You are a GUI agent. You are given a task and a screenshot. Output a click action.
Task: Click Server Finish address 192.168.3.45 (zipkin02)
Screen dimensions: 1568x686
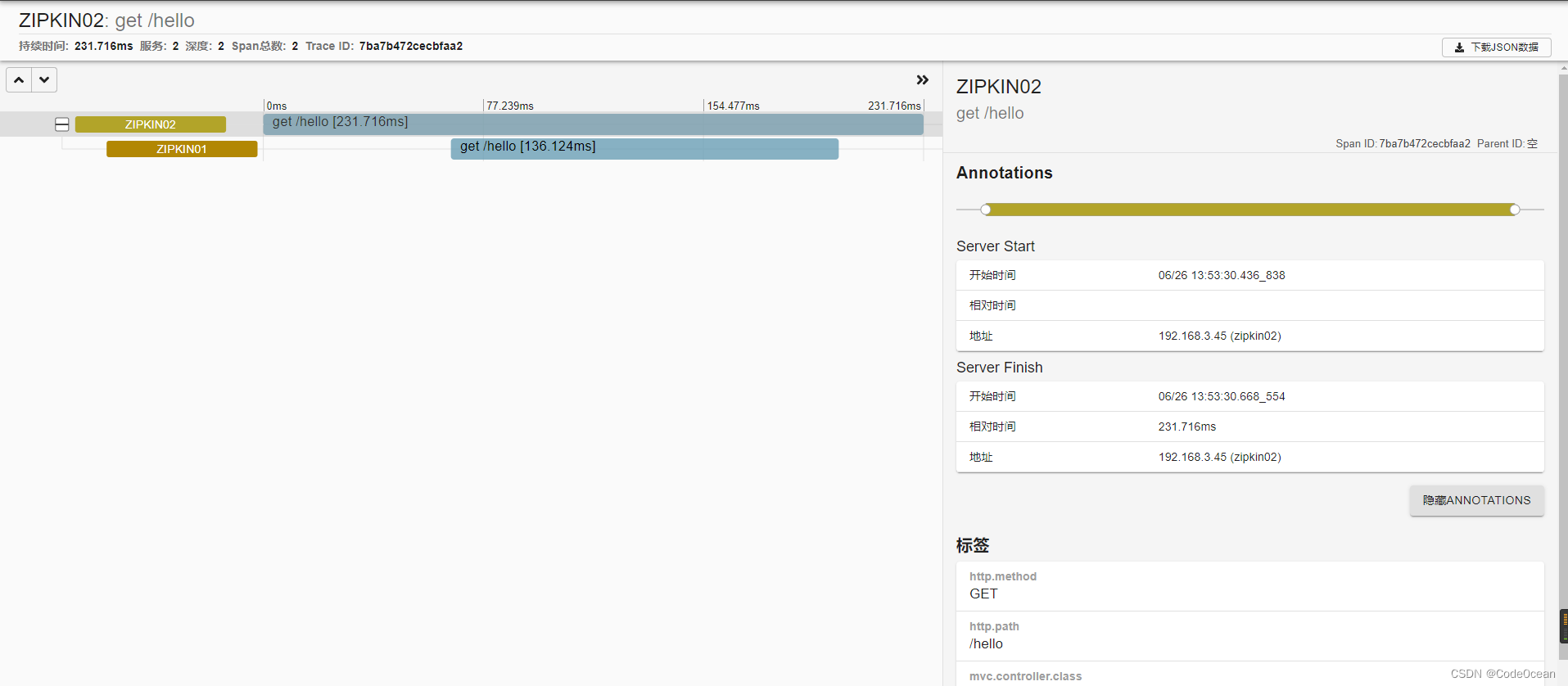coord(1220,457)
